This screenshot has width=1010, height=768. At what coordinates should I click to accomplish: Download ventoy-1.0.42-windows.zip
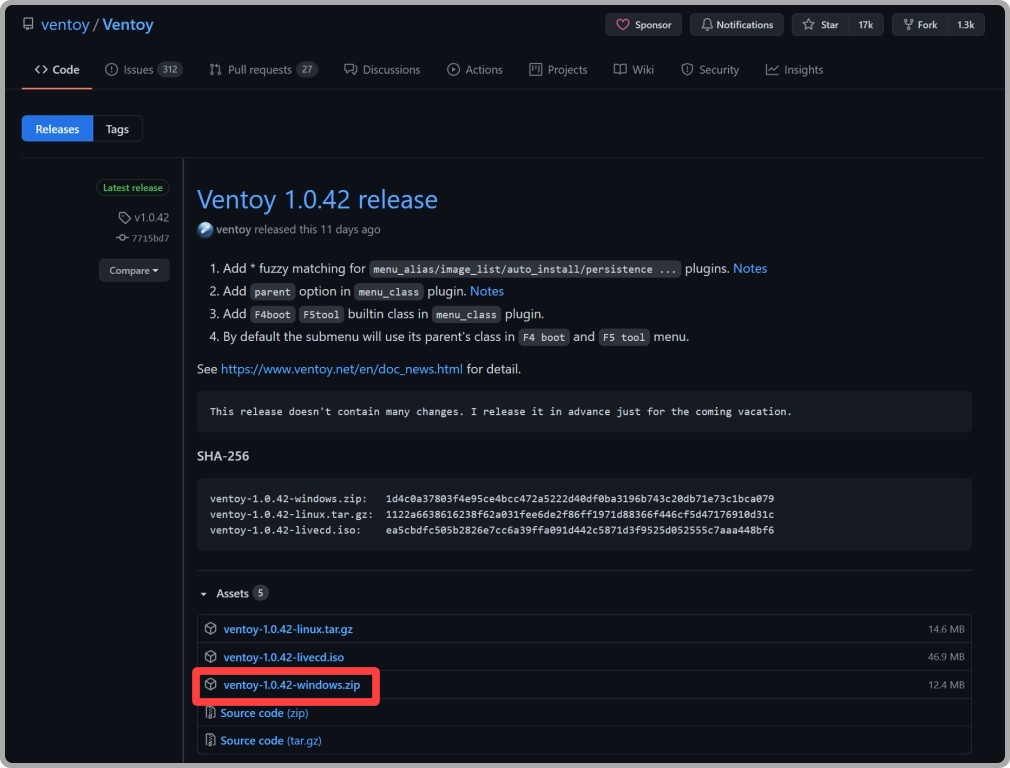click(x=292, y=685)
